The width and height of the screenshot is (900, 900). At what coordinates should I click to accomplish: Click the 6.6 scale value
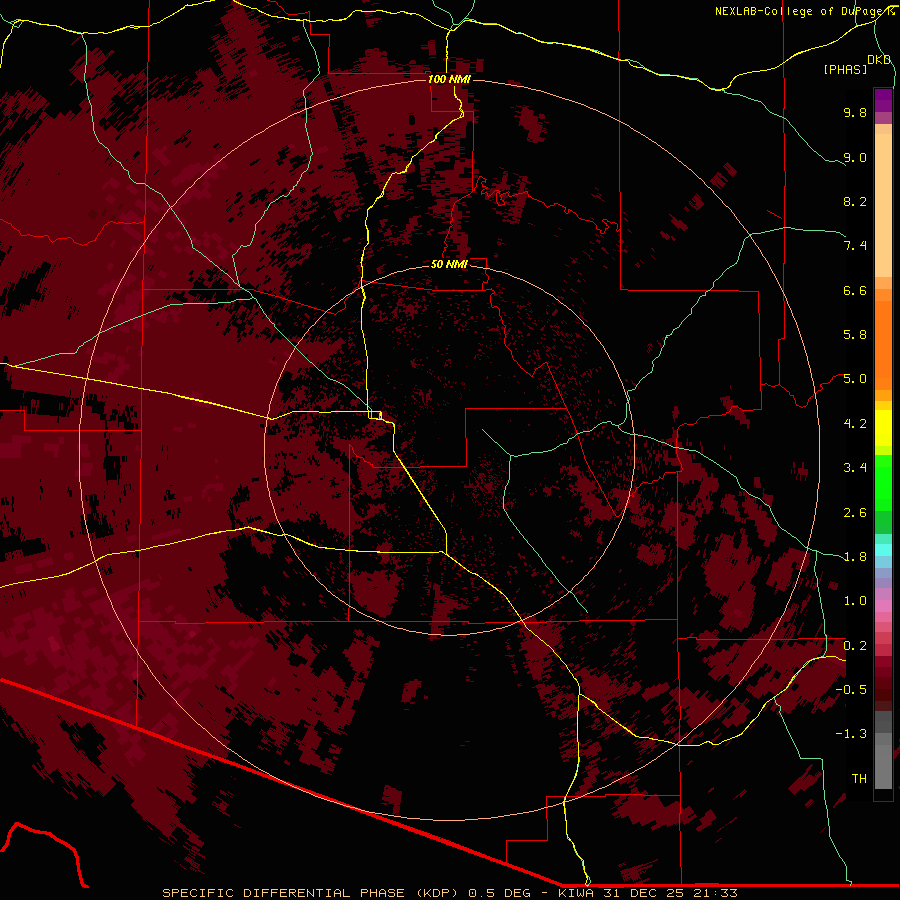coord(855,290)
